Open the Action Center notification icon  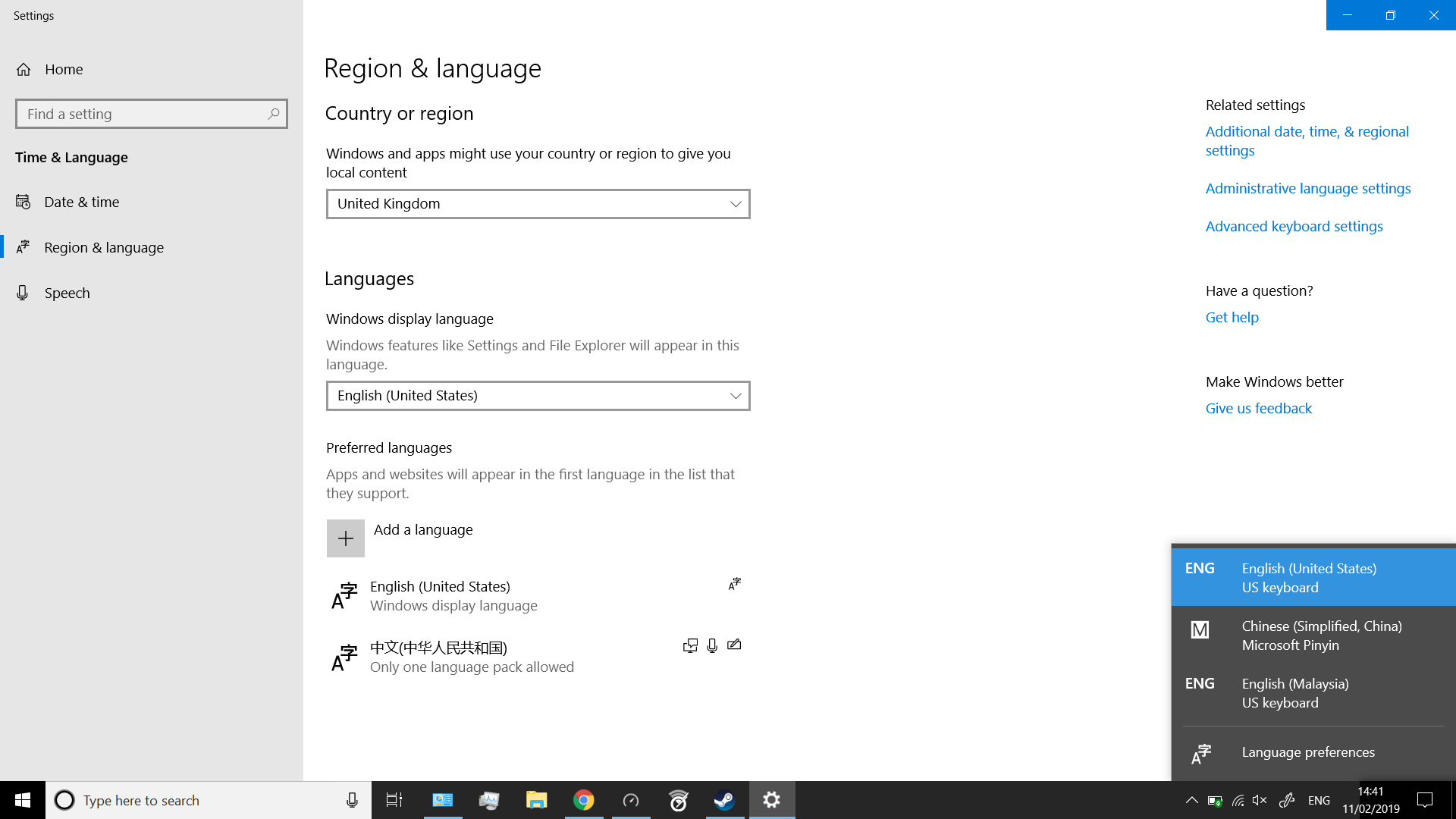(1425, 800)
